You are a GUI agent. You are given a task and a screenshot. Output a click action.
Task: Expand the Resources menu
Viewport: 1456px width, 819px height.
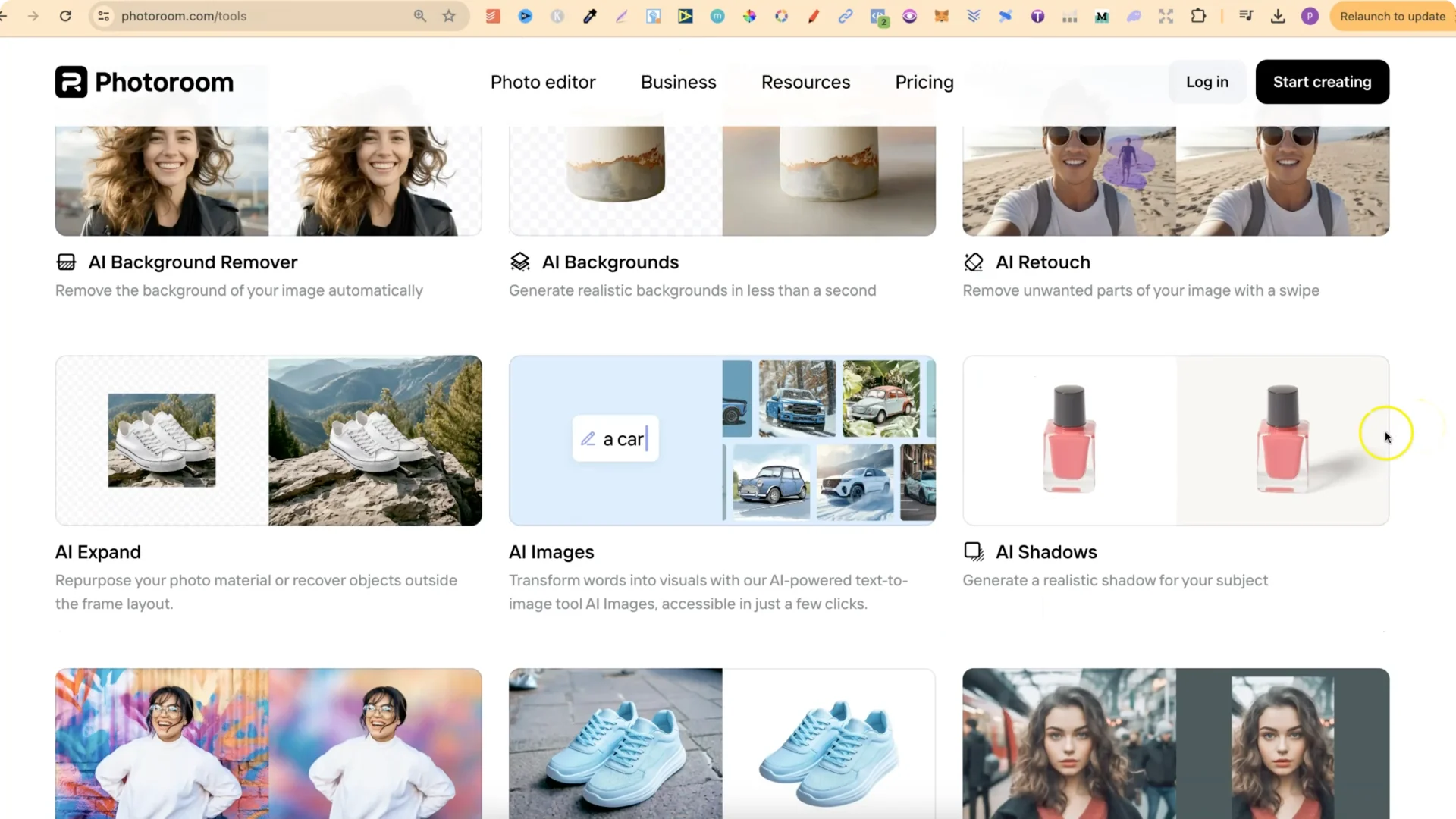(x=805, y=82)
